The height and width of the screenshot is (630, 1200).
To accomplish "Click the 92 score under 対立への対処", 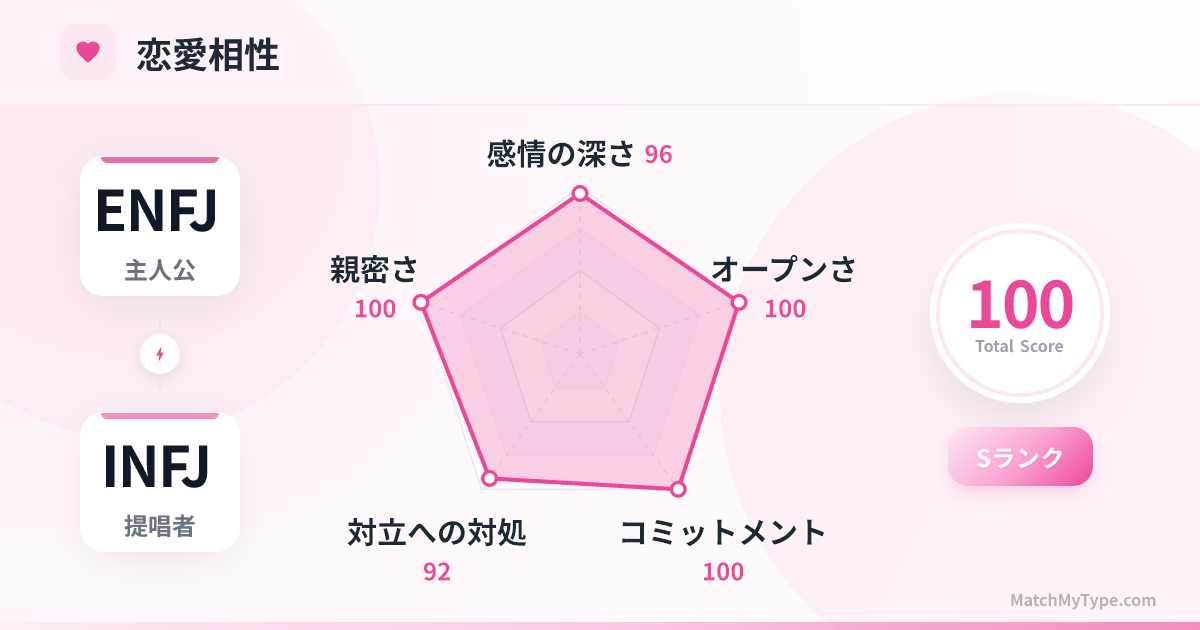I will coord(436,572).
